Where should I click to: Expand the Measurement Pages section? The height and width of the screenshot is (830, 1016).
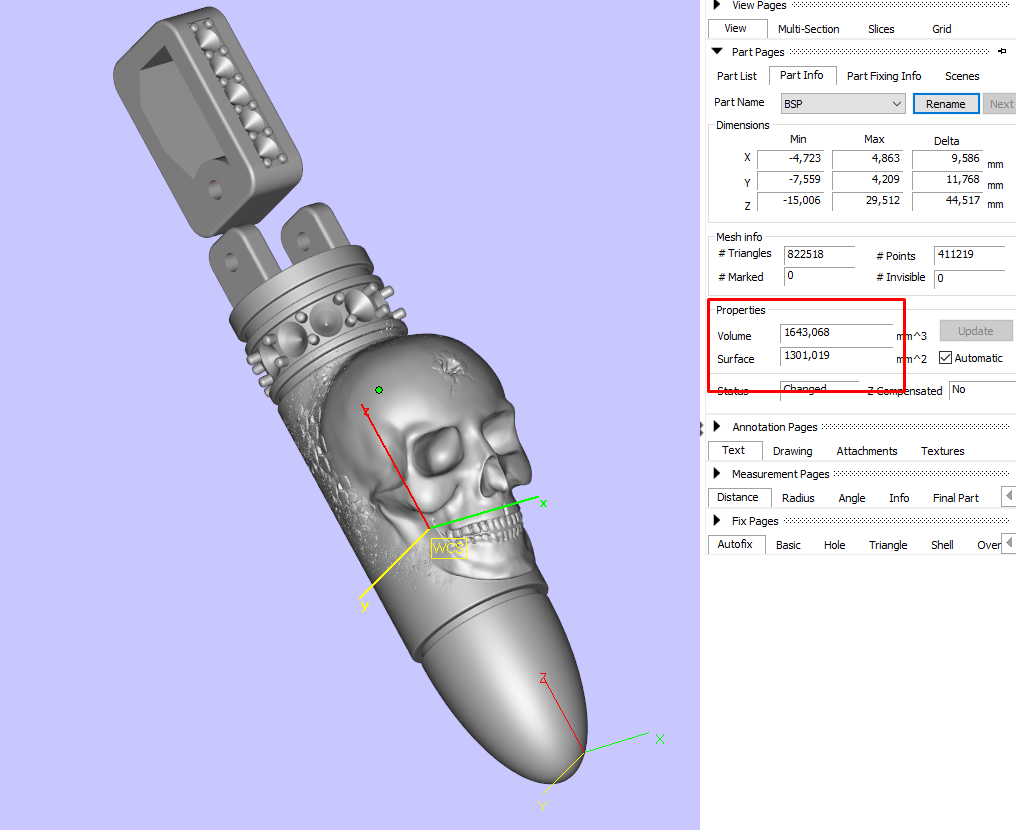coord(717,474)
